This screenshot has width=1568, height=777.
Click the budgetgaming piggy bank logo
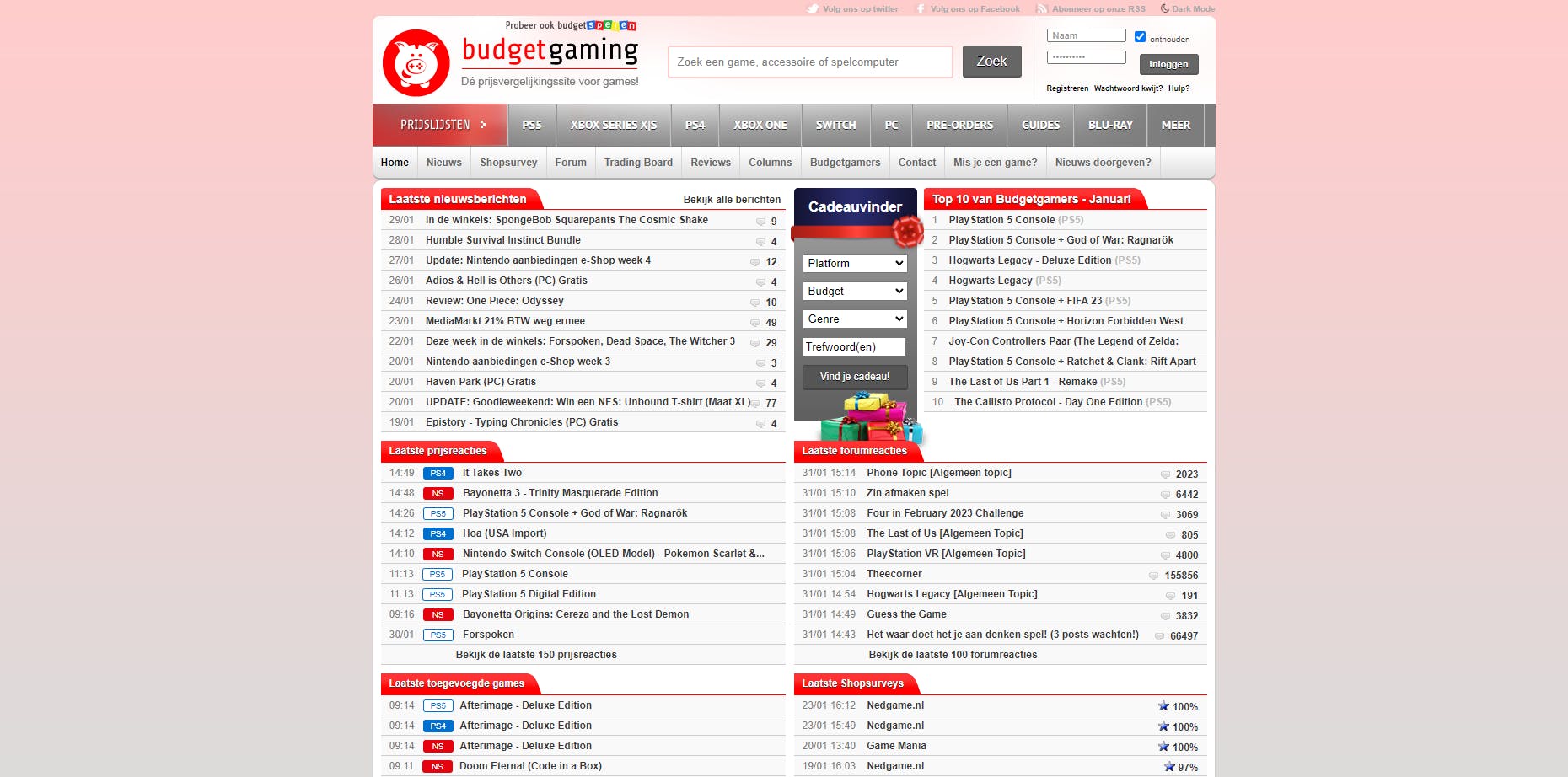point(416,62)
